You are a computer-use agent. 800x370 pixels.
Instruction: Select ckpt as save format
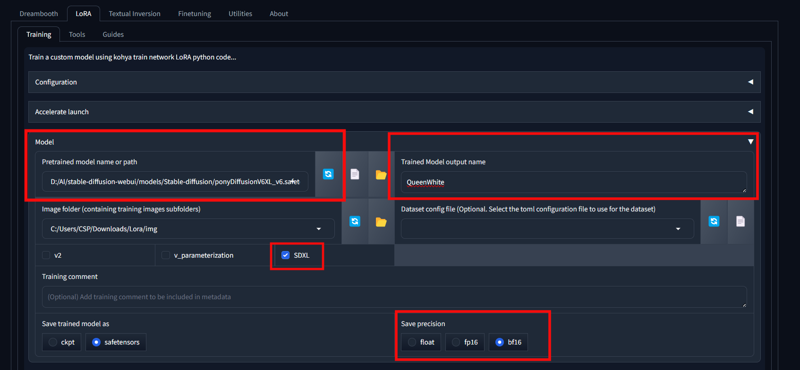[61, 342]
